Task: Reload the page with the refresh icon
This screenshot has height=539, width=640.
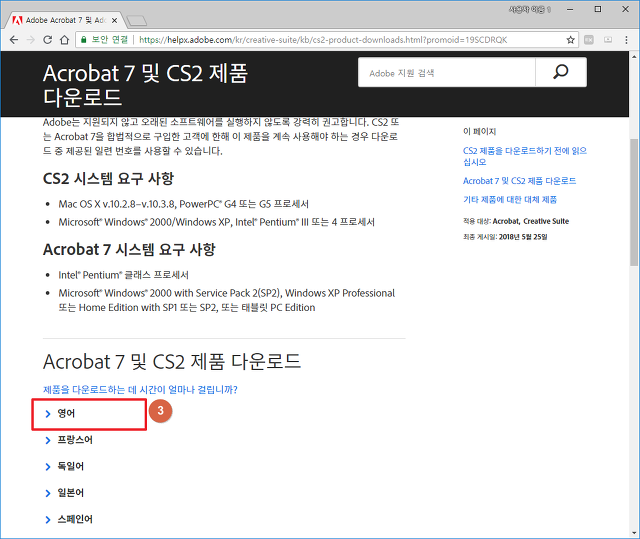Action: click(47, 40)
